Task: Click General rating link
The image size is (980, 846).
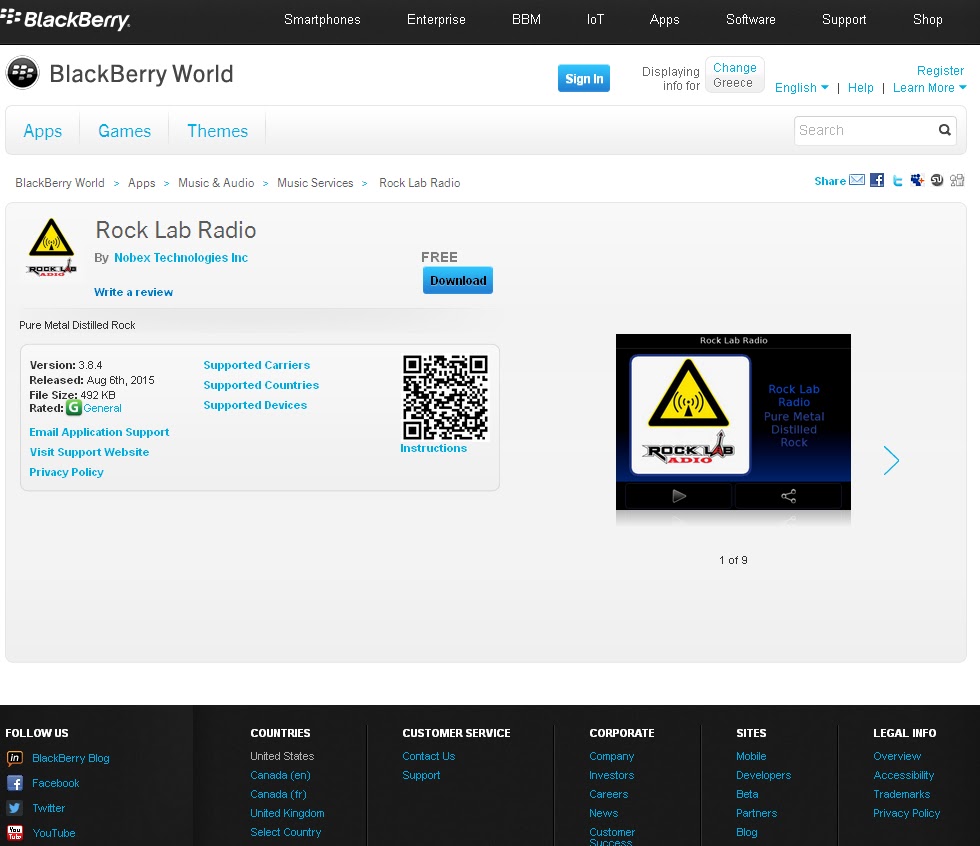Action: (102, 408)
